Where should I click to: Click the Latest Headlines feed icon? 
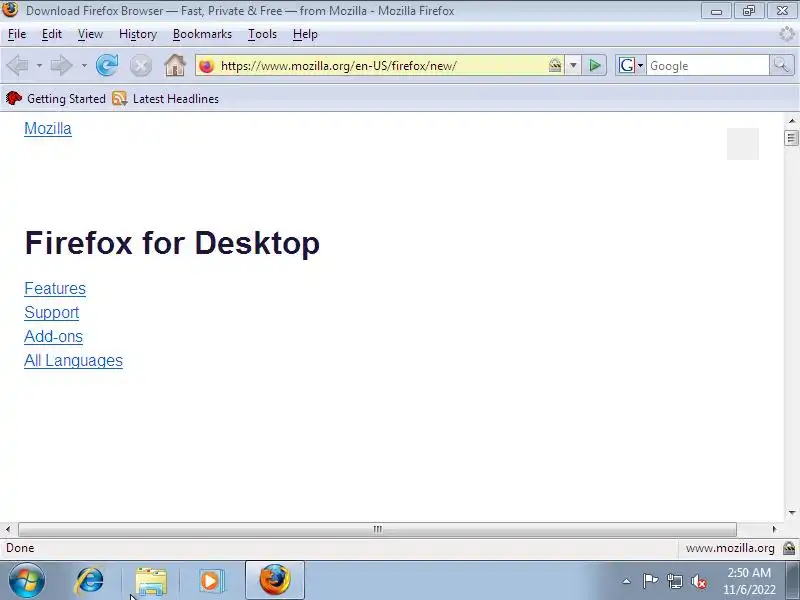[119, 98]
